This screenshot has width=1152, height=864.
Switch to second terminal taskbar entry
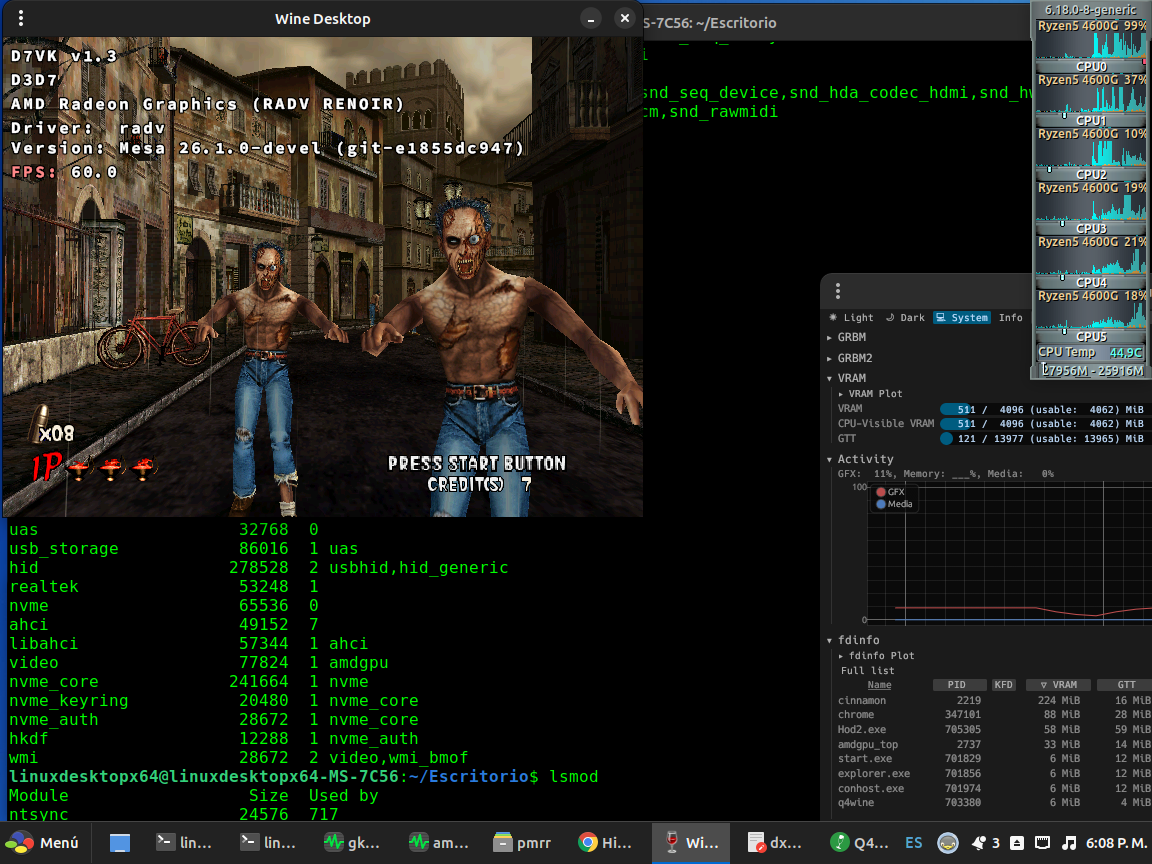(x=267, y=843)
